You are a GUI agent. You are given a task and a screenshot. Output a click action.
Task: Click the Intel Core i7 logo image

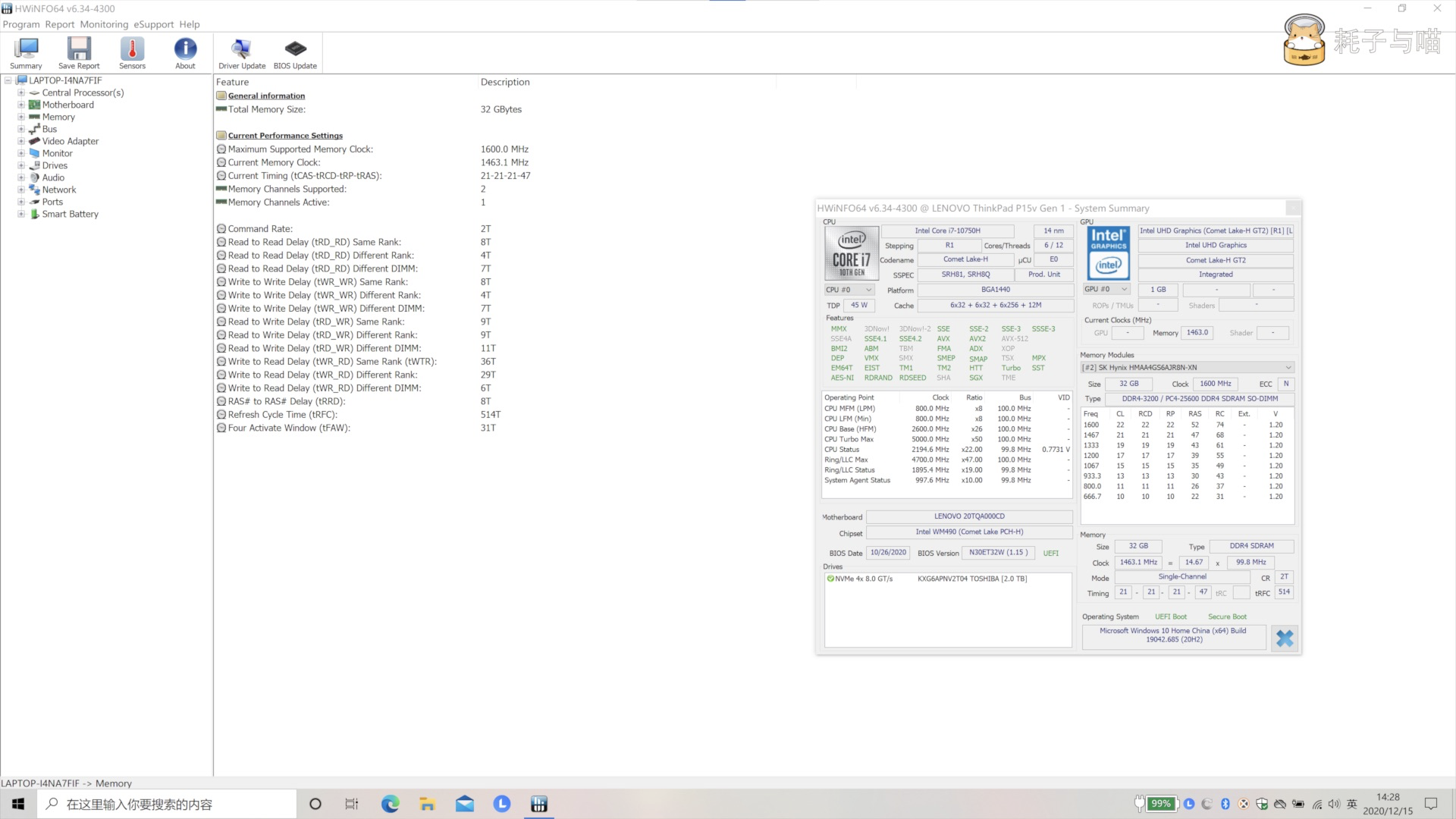point(851,253)
